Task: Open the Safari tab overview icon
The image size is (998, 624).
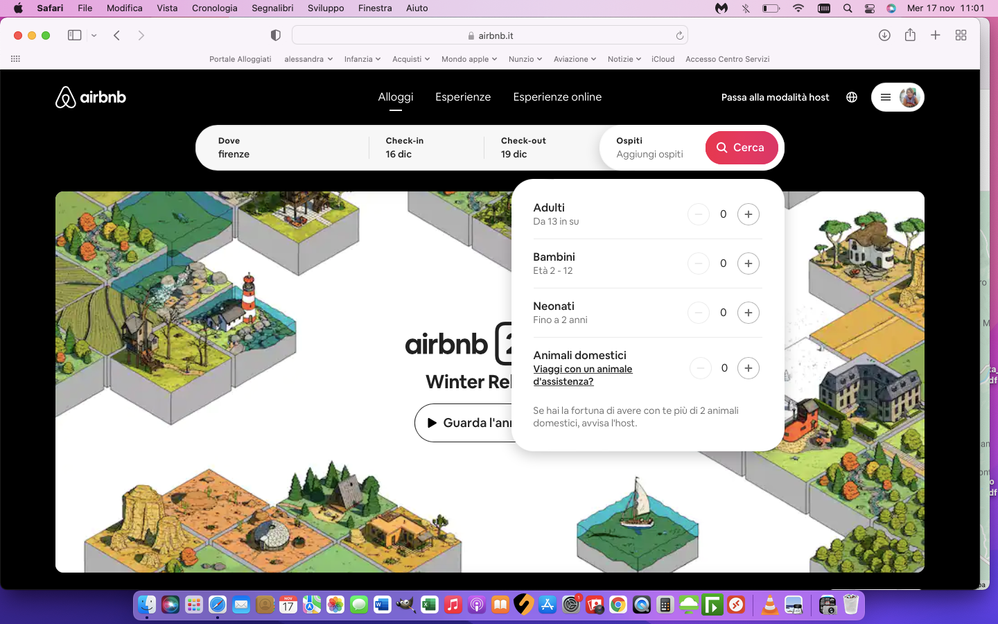Action: pyautogui.click(x=961, y=35)
